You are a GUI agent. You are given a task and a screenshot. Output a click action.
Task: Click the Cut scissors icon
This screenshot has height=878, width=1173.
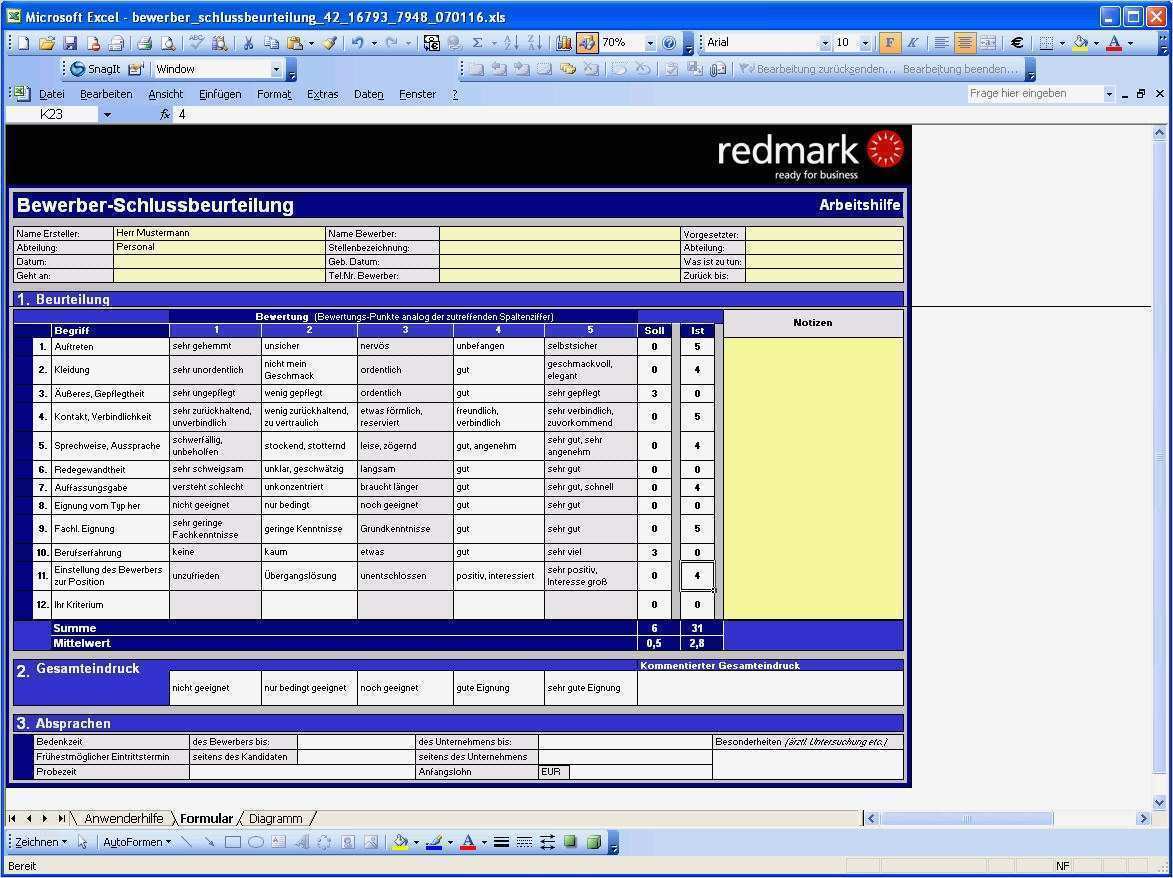point(246,43)
